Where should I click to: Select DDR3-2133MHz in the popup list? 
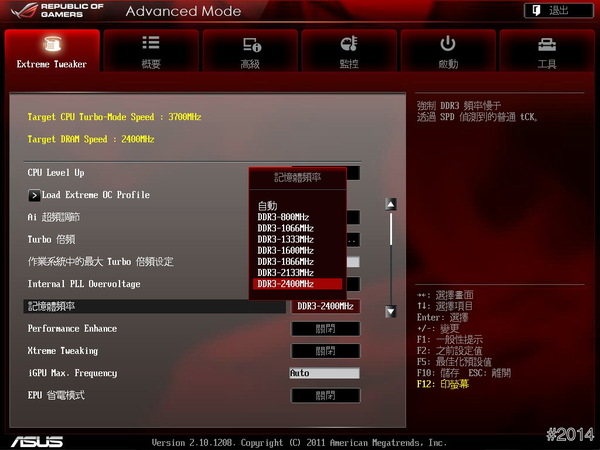point(285,272)
